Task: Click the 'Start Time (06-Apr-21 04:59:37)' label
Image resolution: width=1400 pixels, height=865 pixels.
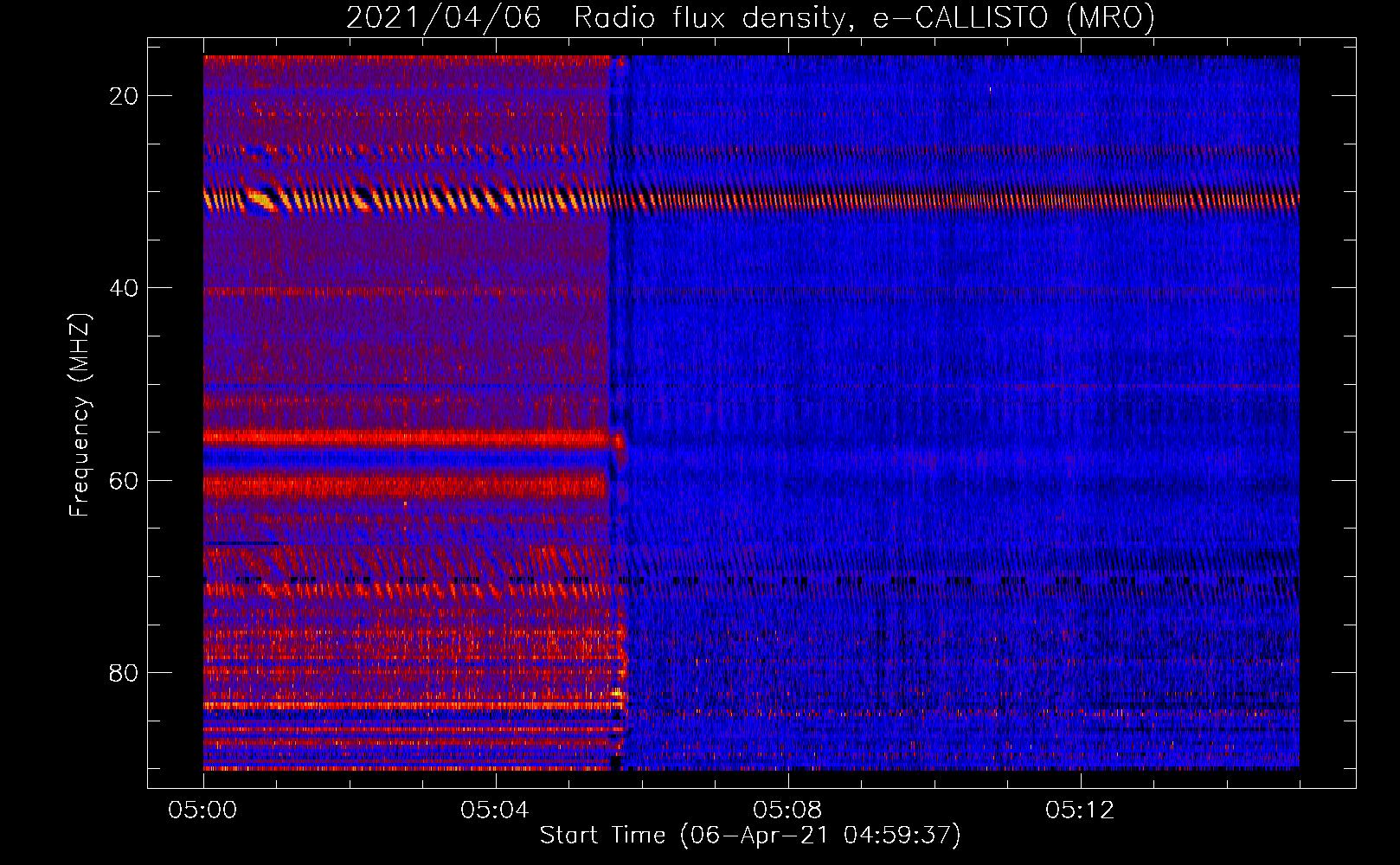Action: tap(750, 836)
